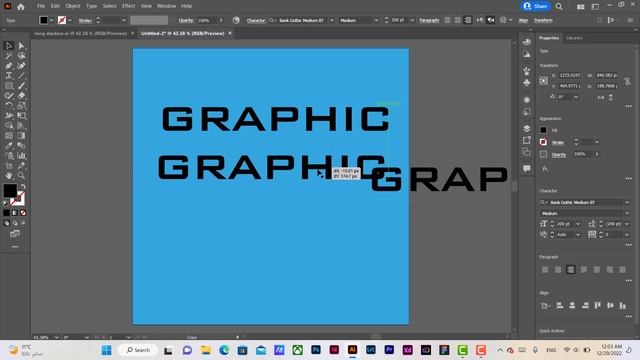Open Illustrator from the Windows taskbar

click(352, 350)
